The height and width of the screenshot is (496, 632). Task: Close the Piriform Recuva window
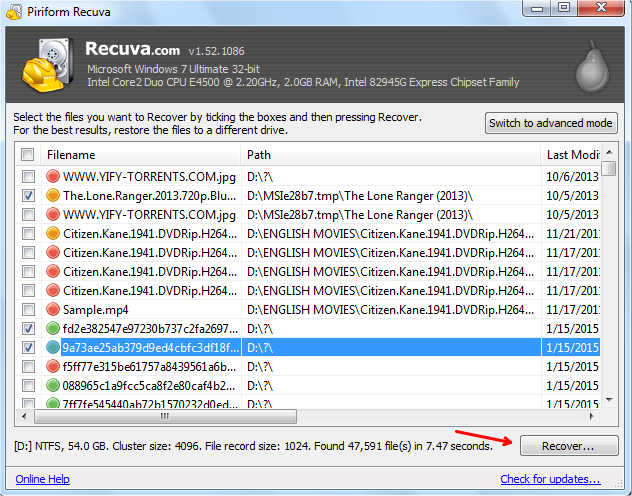point(601,8)
